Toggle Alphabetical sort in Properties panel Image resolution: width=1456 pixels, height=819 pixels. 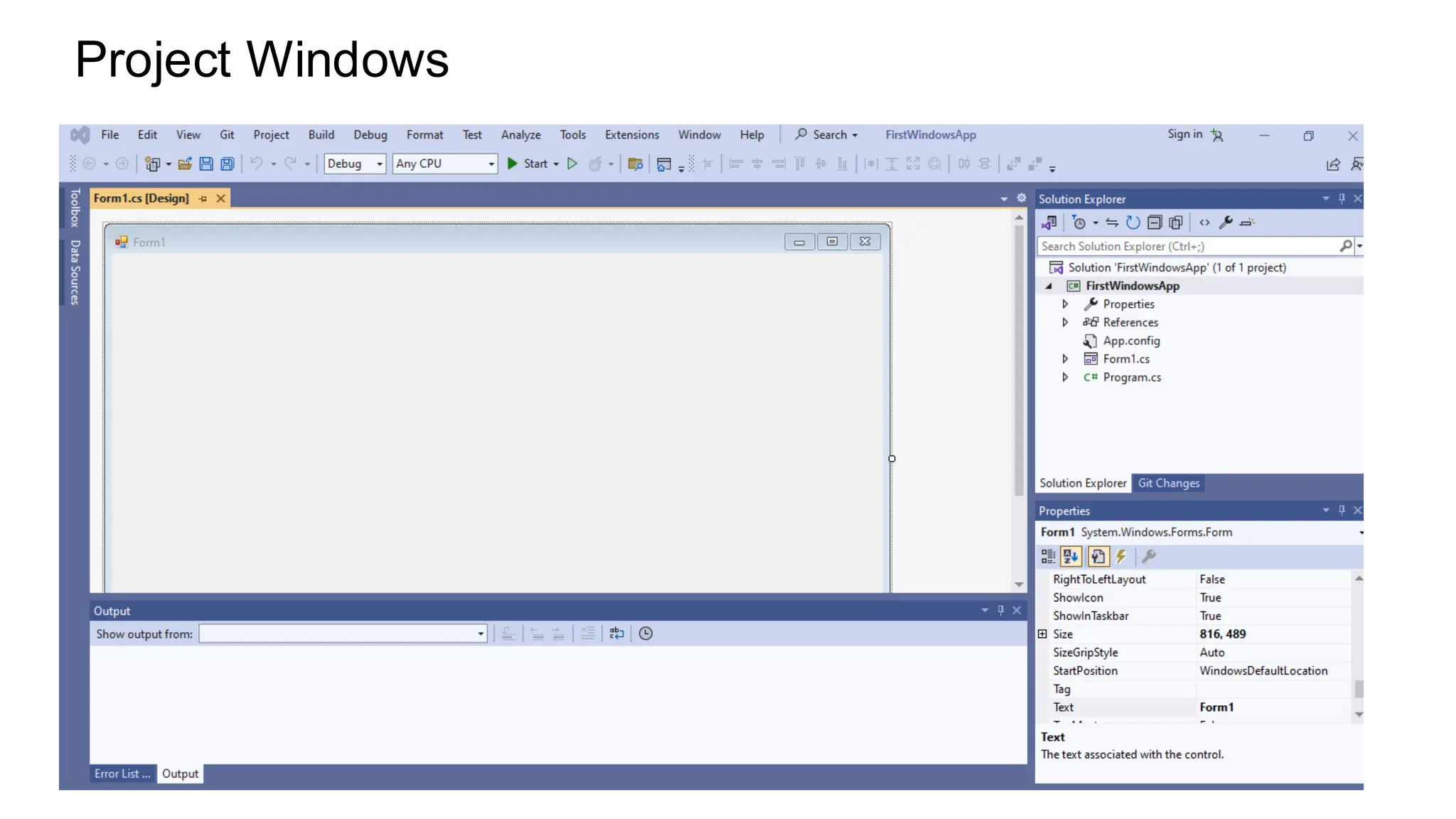click(1071, 557)
